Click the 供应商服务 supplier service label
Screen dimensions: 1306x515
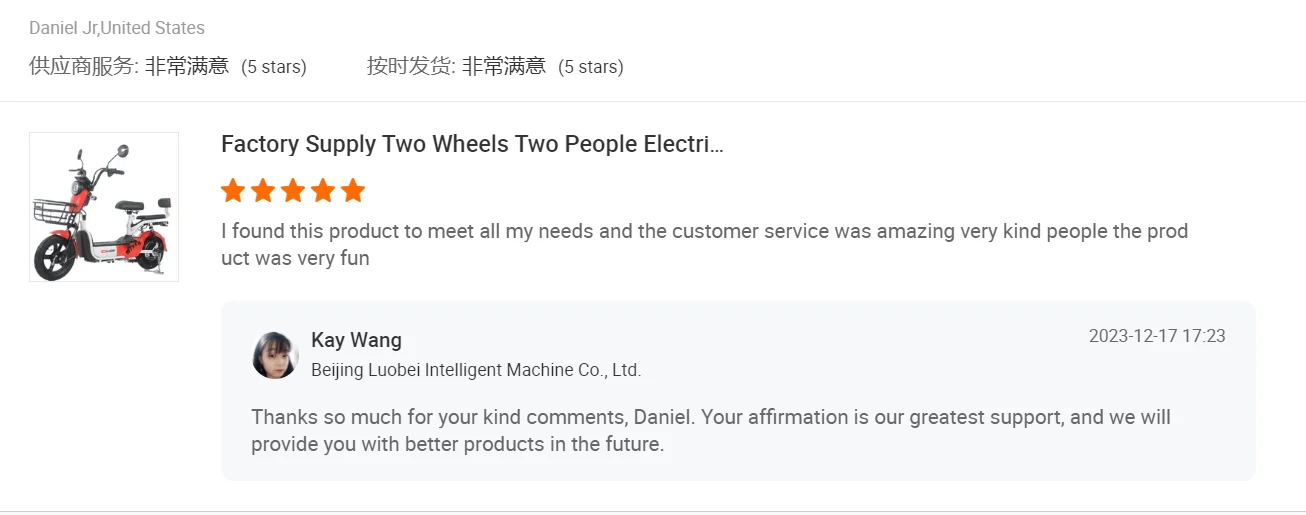[83, 67]
